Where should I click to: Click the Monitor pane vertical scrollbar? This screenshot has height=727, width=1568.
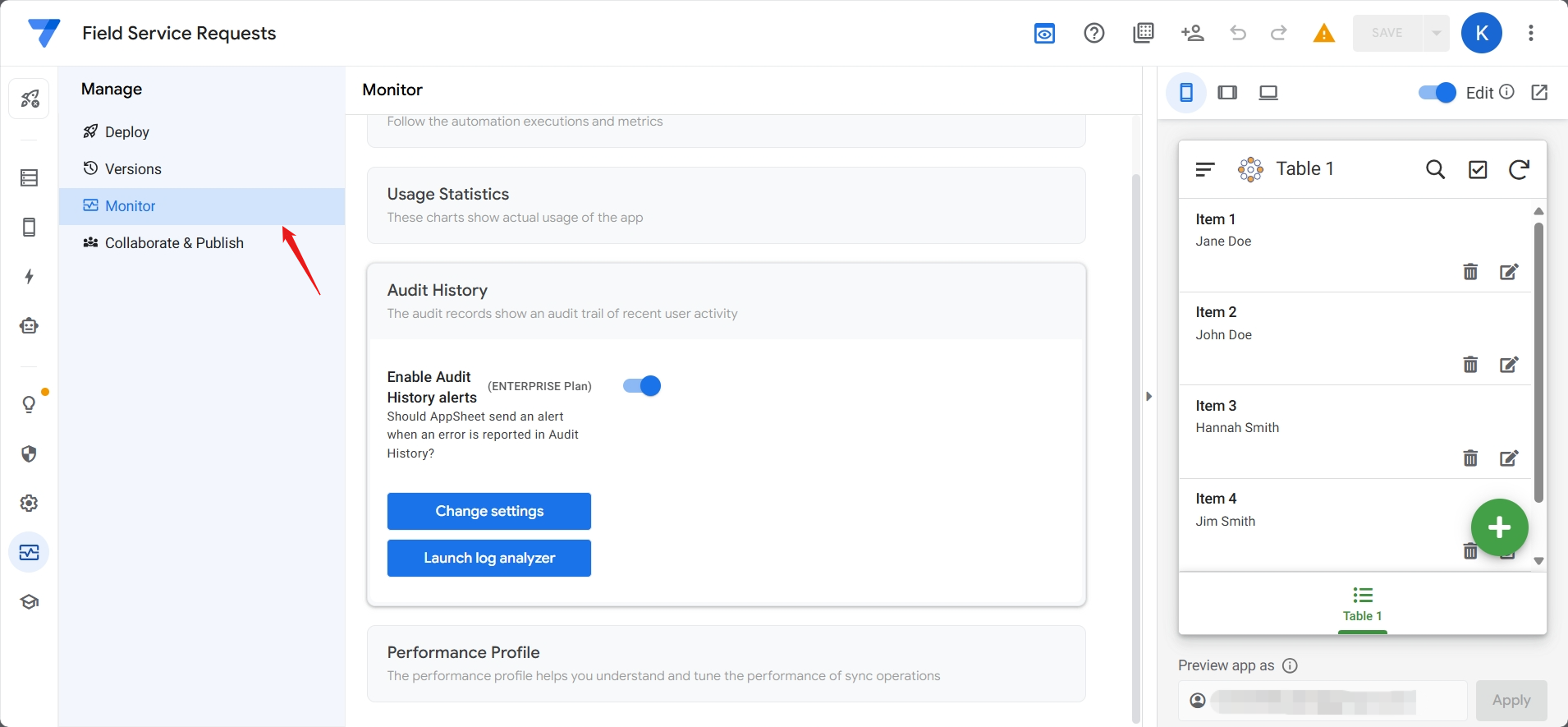click(x=1136, y=448)
